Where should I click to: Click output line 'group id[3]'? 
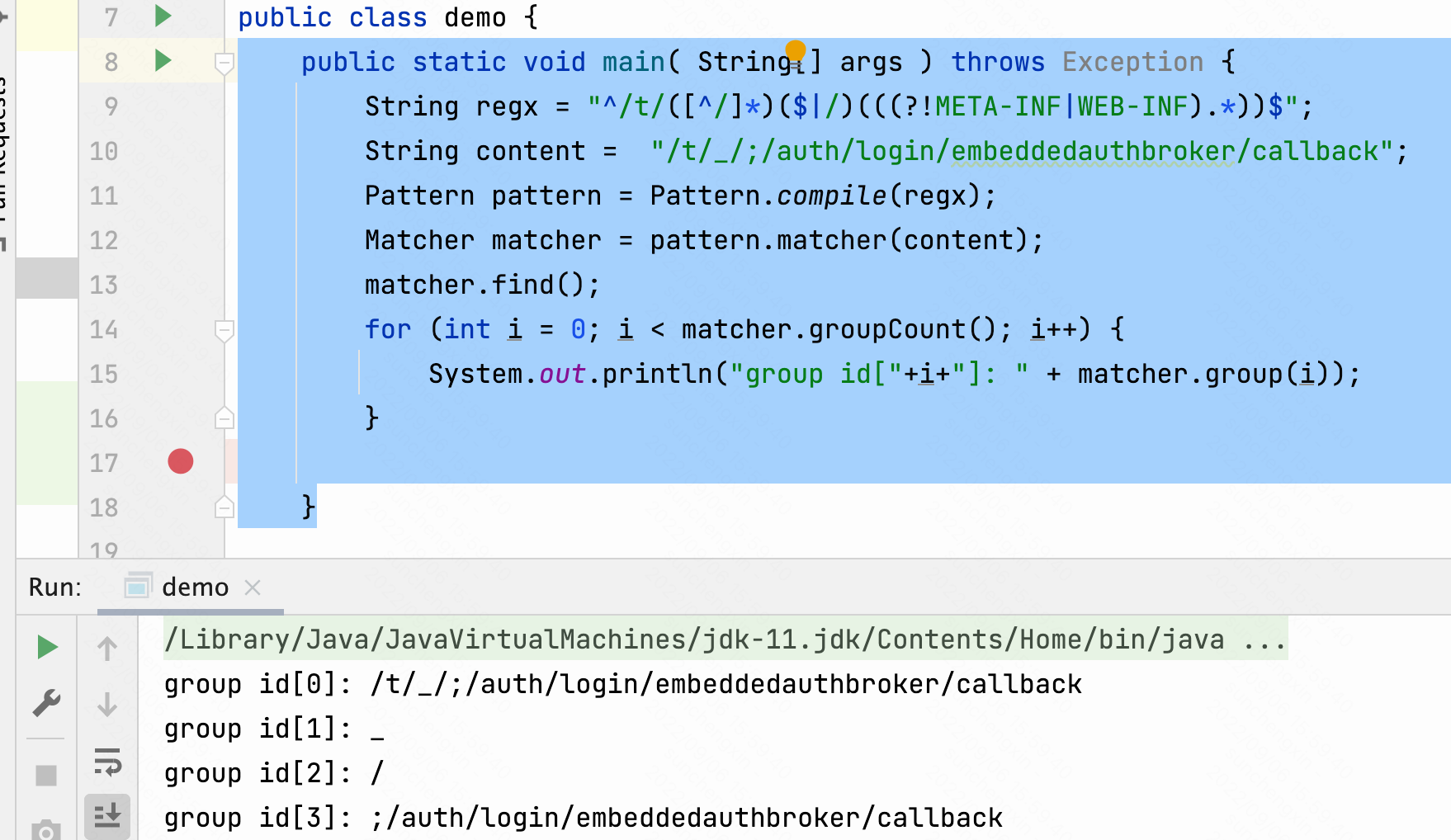point(584,818)
